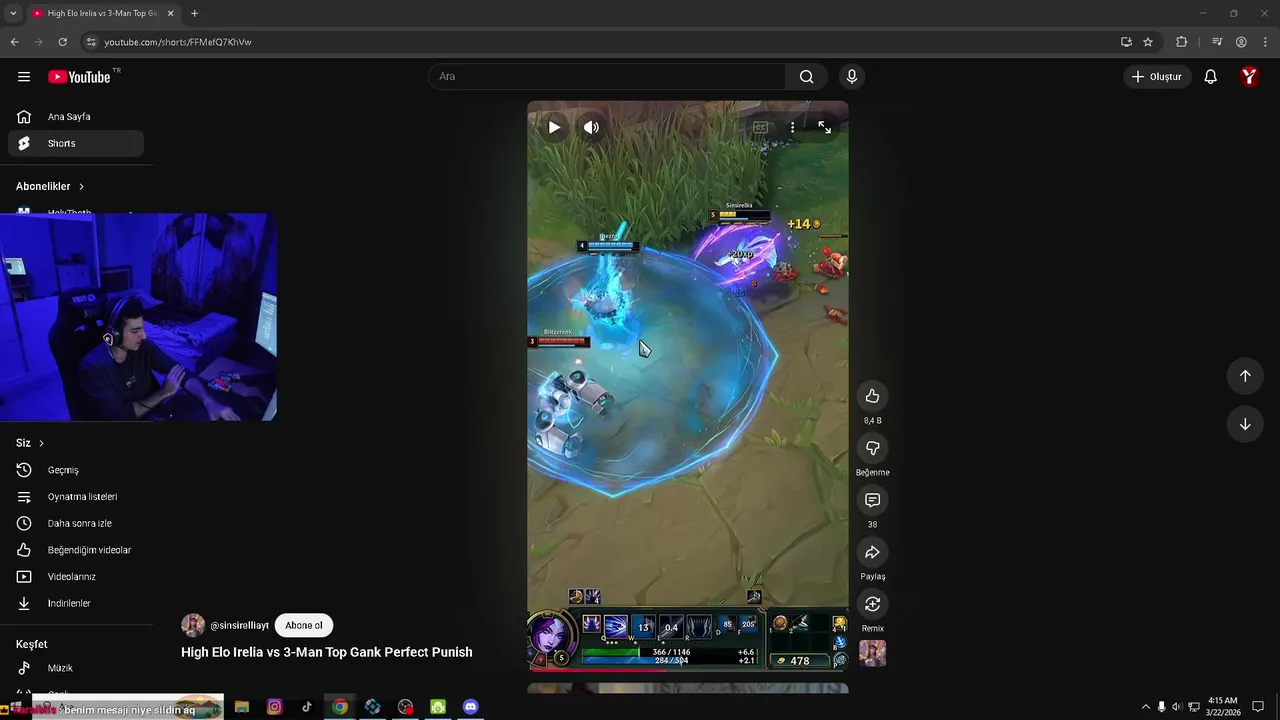Screen dimensions: 1280x720
Task: Mute the Short's volume
Action: 591,127
